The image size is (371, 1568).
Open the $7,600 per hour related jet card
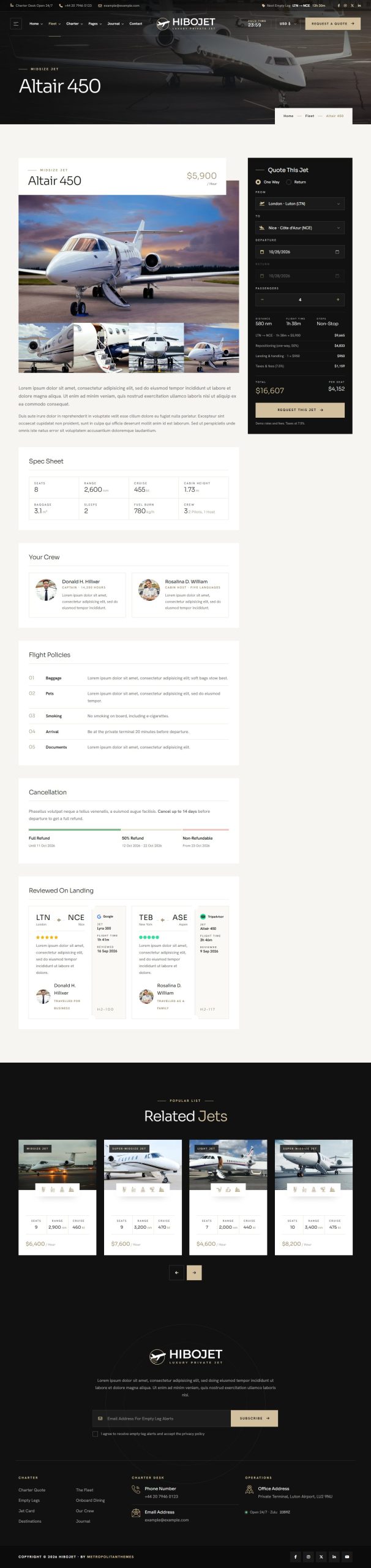click(x=143, y=1197)
